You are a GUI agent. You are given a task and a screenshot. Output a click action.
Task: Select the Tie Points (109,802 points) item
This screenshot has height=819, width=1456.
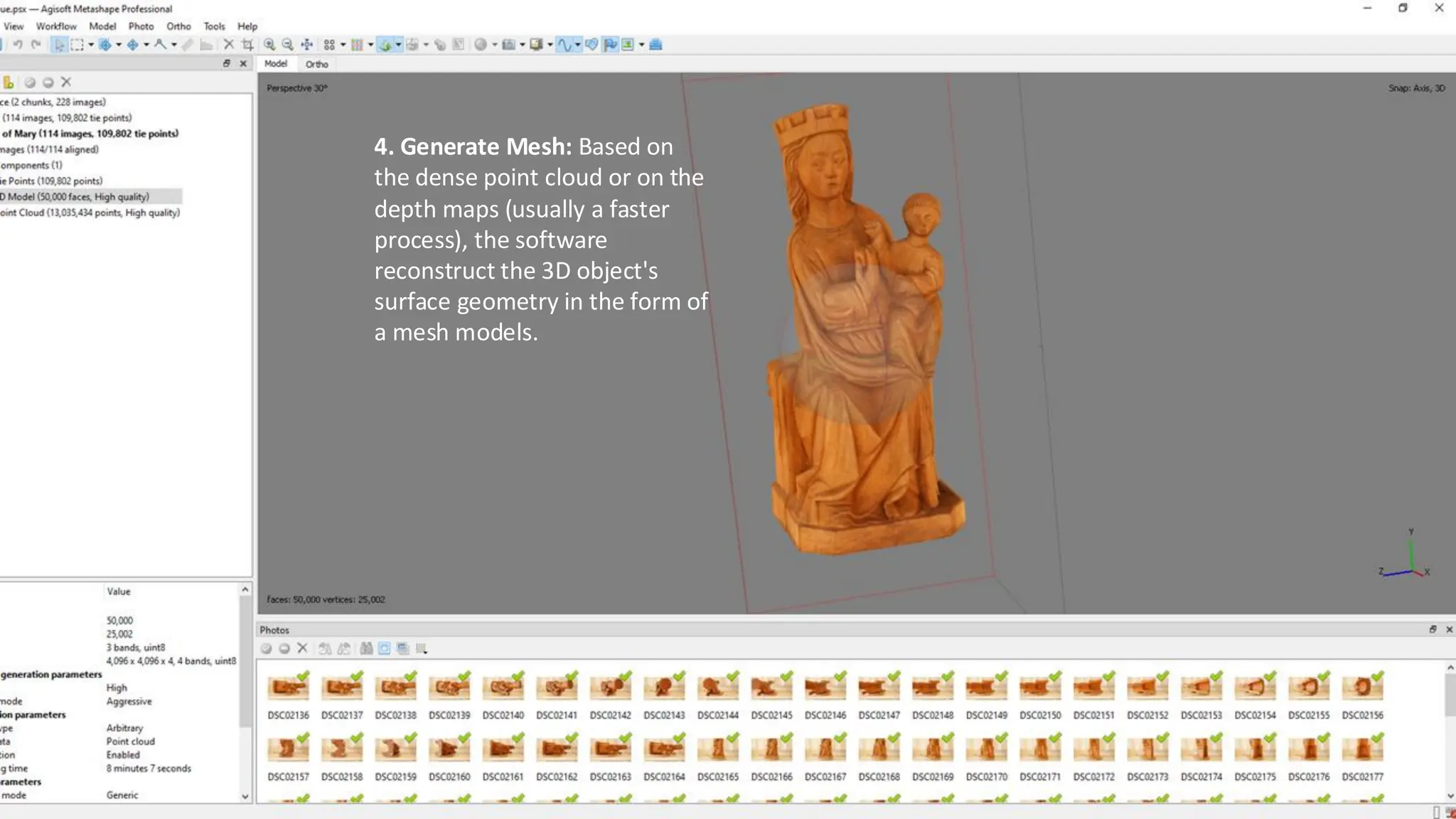tap(52, 181)
